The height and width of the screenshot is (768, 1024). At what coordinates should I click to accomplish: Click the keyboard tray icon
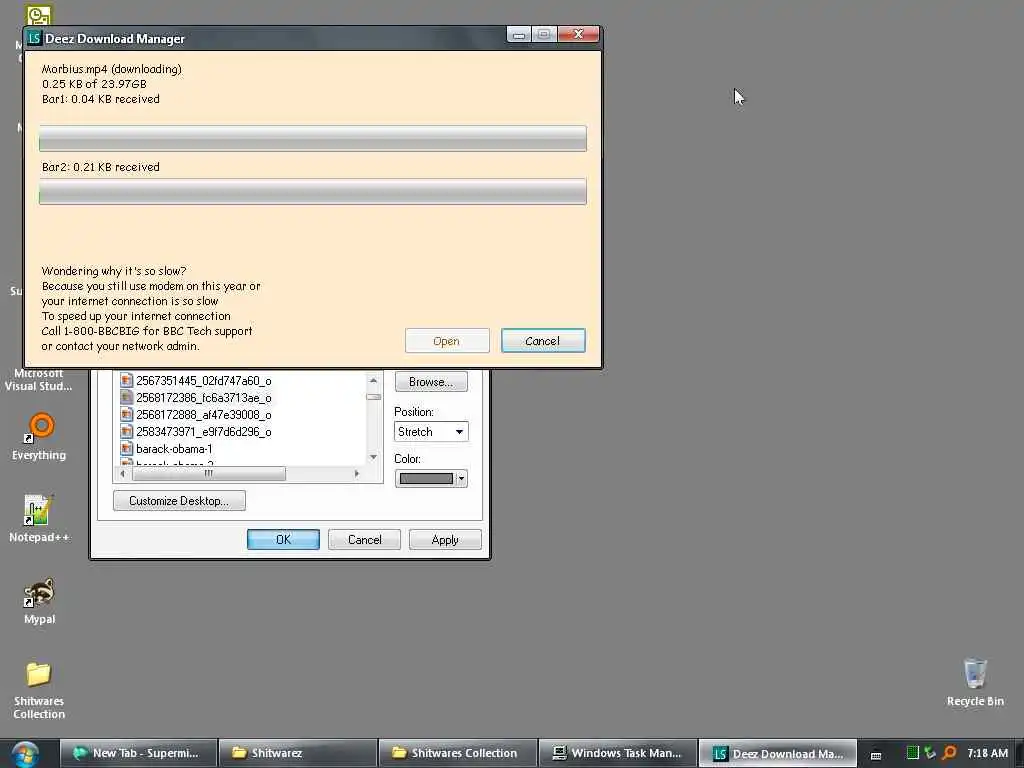click(876, 755)
